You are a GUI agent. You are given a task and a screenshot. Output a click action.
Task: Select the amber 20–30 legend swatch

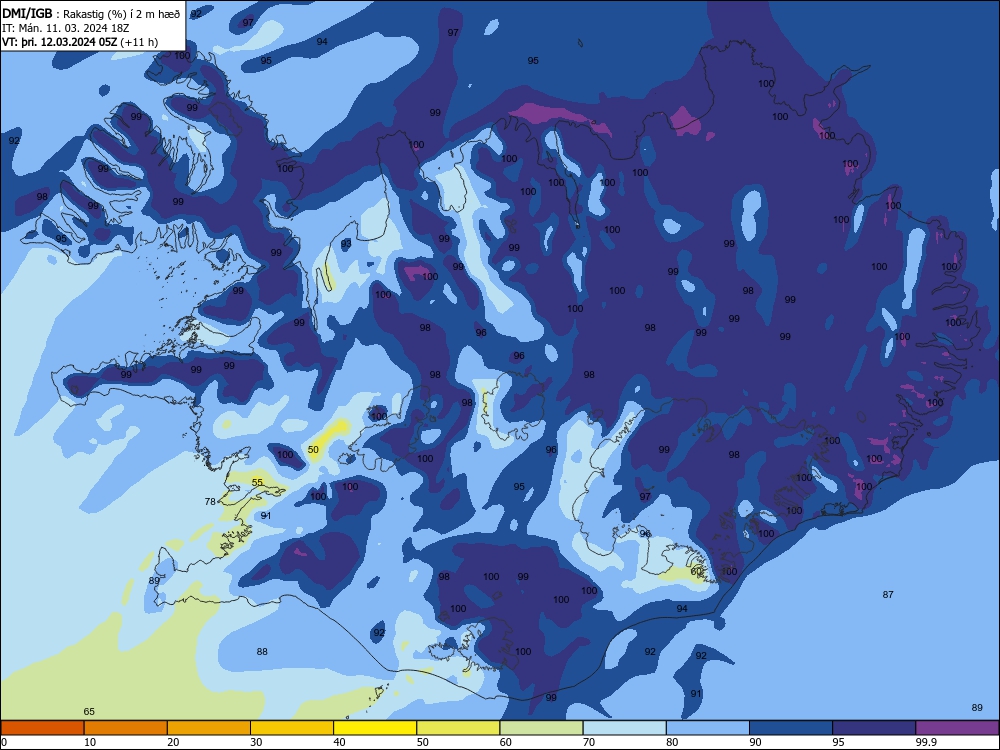pyautogui.click(x=209, y=728)
